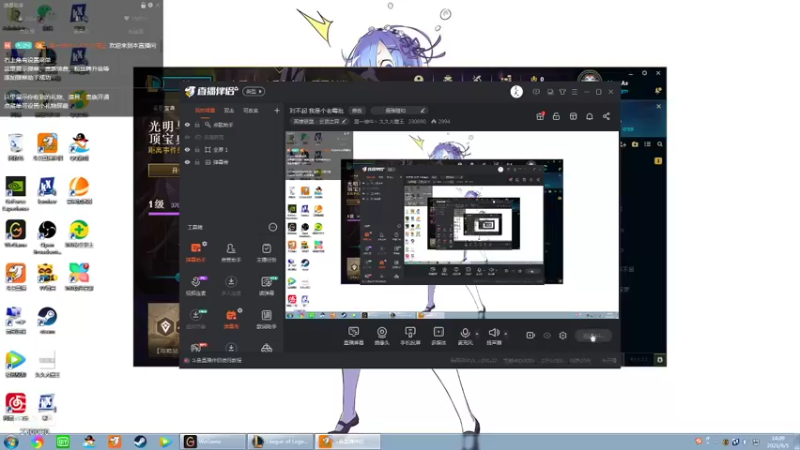
Task: Open the microphone dropdown arrow
Action: pos(477,334)
